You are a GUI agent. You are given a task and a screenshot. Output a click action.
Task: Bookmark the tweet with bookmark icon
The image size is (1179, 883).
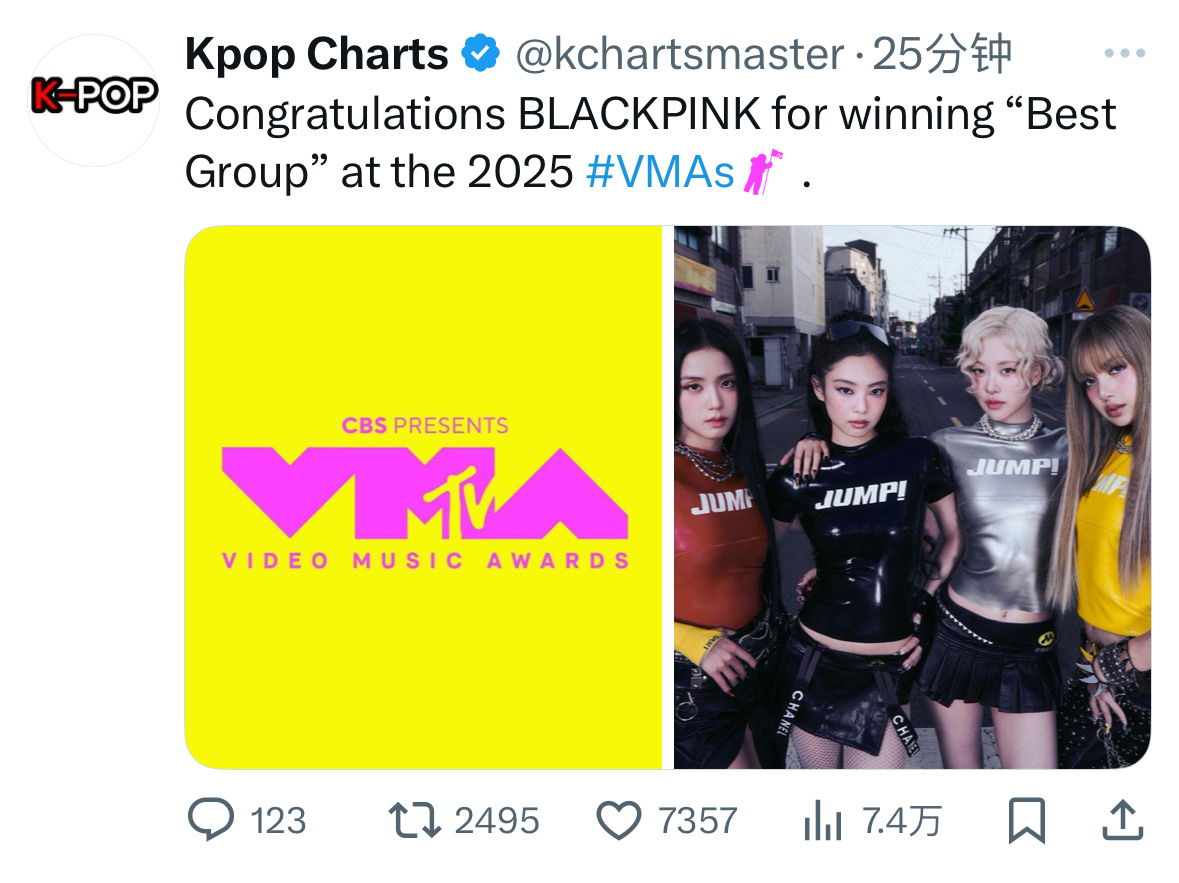pyautogui.click(x=1026, y=820)
